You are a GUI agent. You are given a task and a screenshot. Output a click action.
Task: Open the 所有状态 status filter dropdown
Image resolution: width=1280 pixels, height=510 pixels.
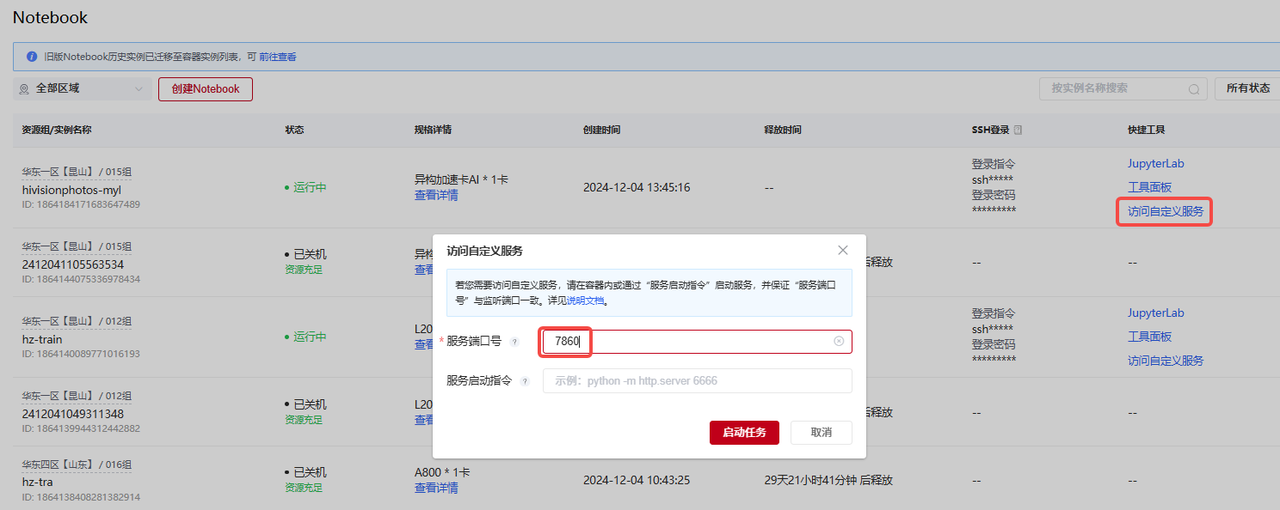(1246, 88)
